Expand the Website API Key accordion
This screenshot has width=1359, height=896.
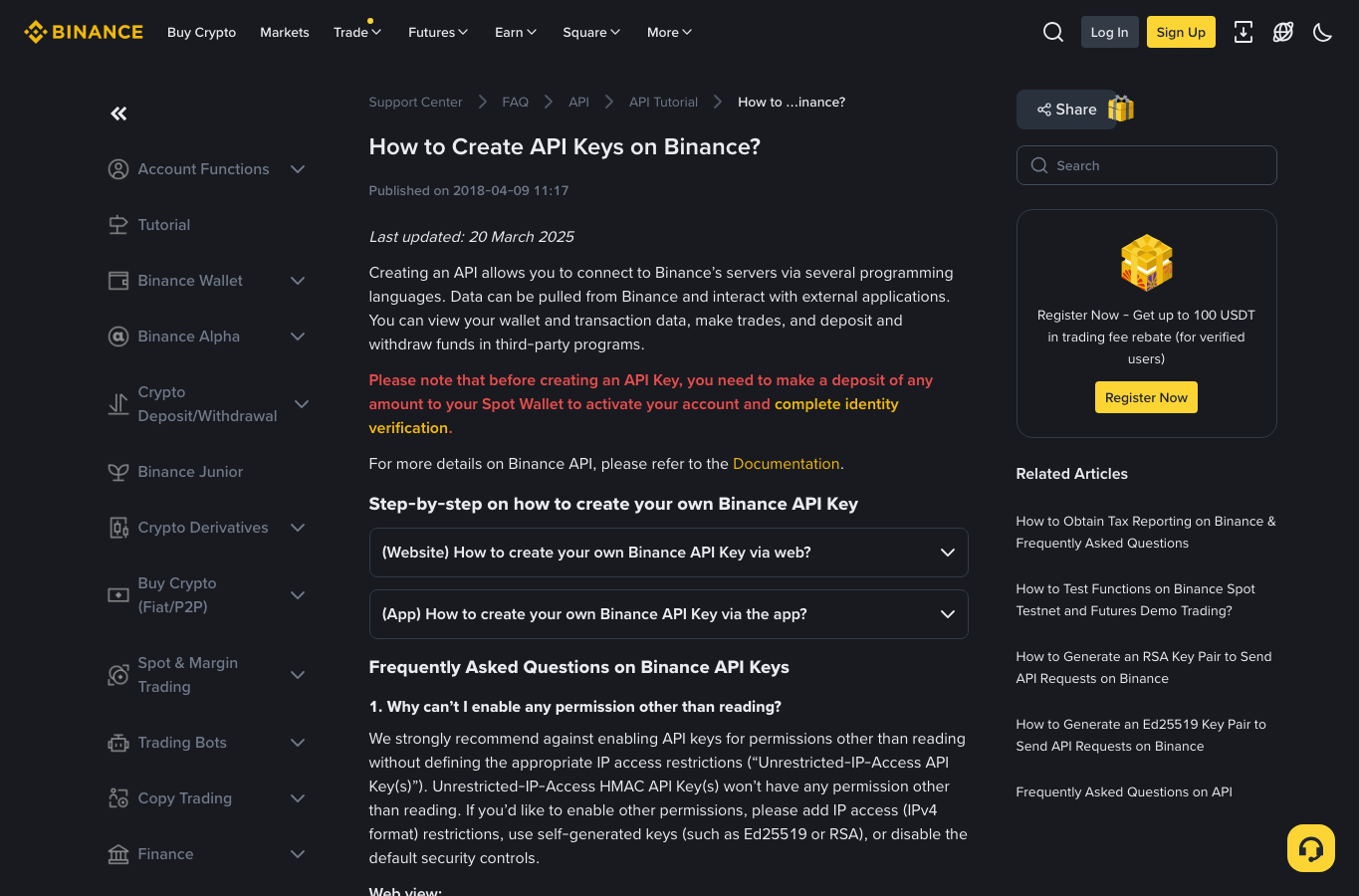pos(668,553)
